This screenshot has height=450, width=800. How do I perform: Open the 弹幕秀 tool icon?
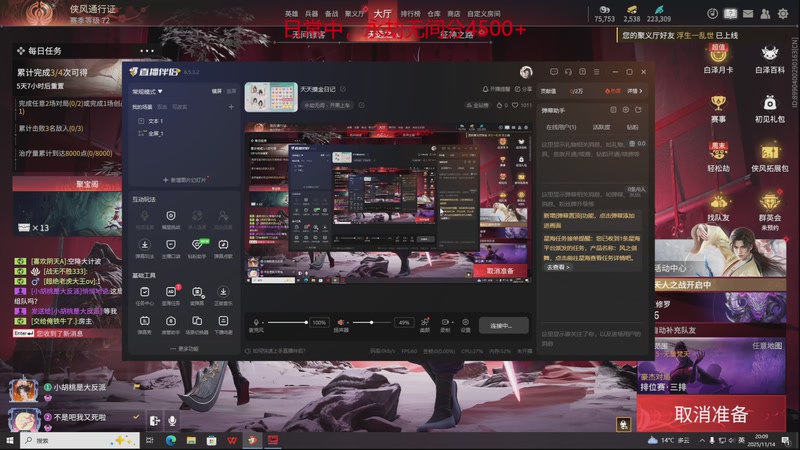(144, 324)
